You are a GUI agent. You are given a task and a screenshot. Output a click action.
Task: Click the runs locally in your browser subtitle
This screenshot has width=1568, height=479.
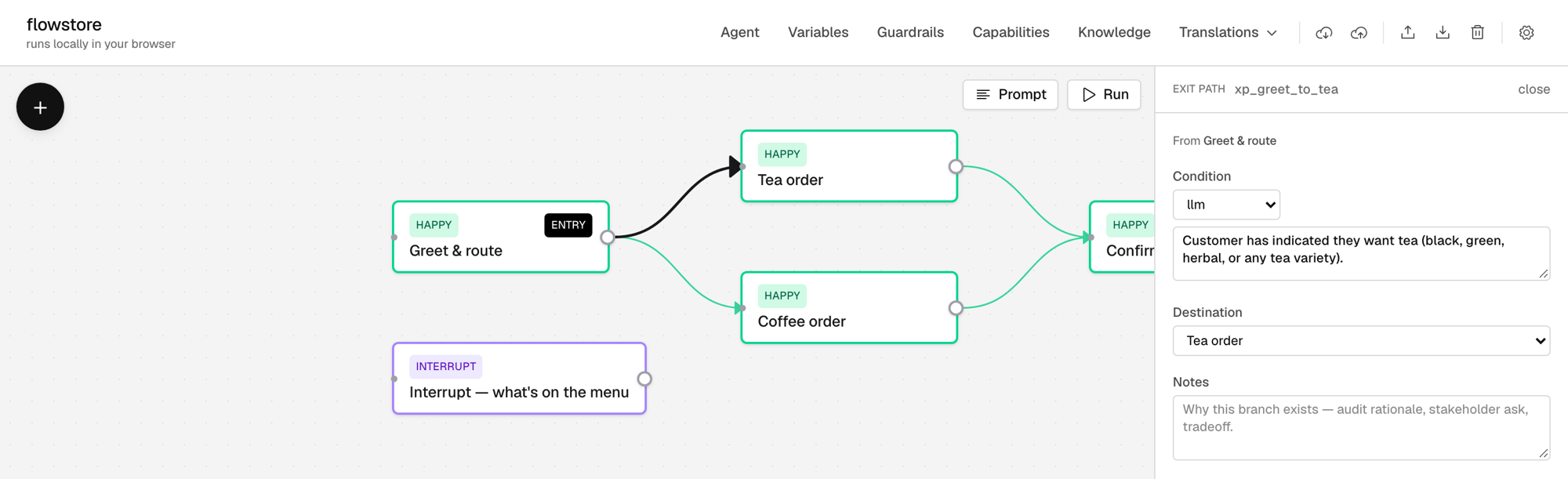point(100,44)
